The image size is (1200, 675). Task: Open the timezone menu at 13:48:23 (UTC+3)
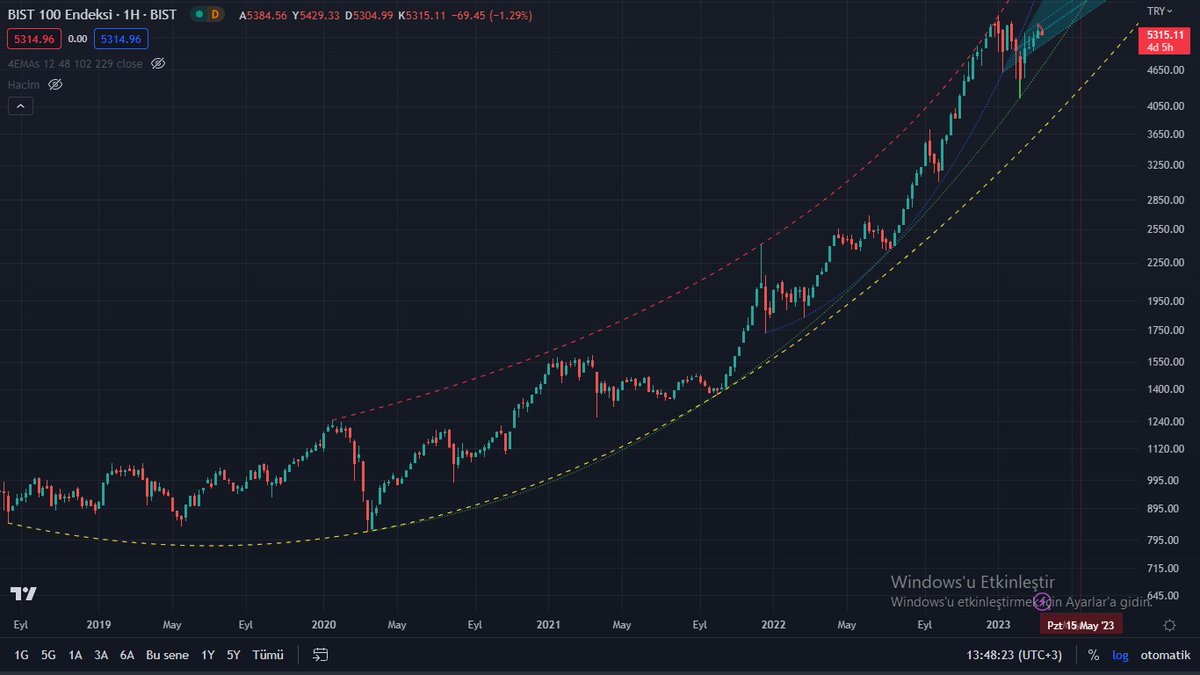click(1014, 655)
